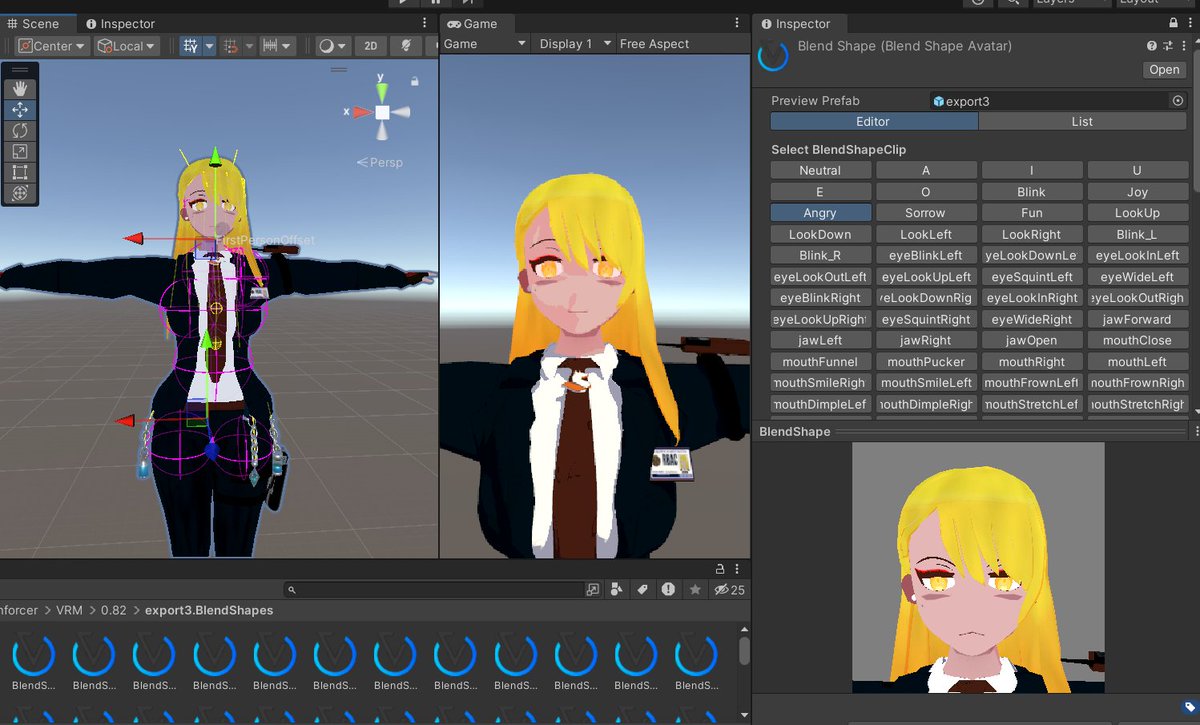This screenshot has width=1200, height=725.
Task: Toggle grid snapping icon in Scene toolbar
Action: pos(190,45)
